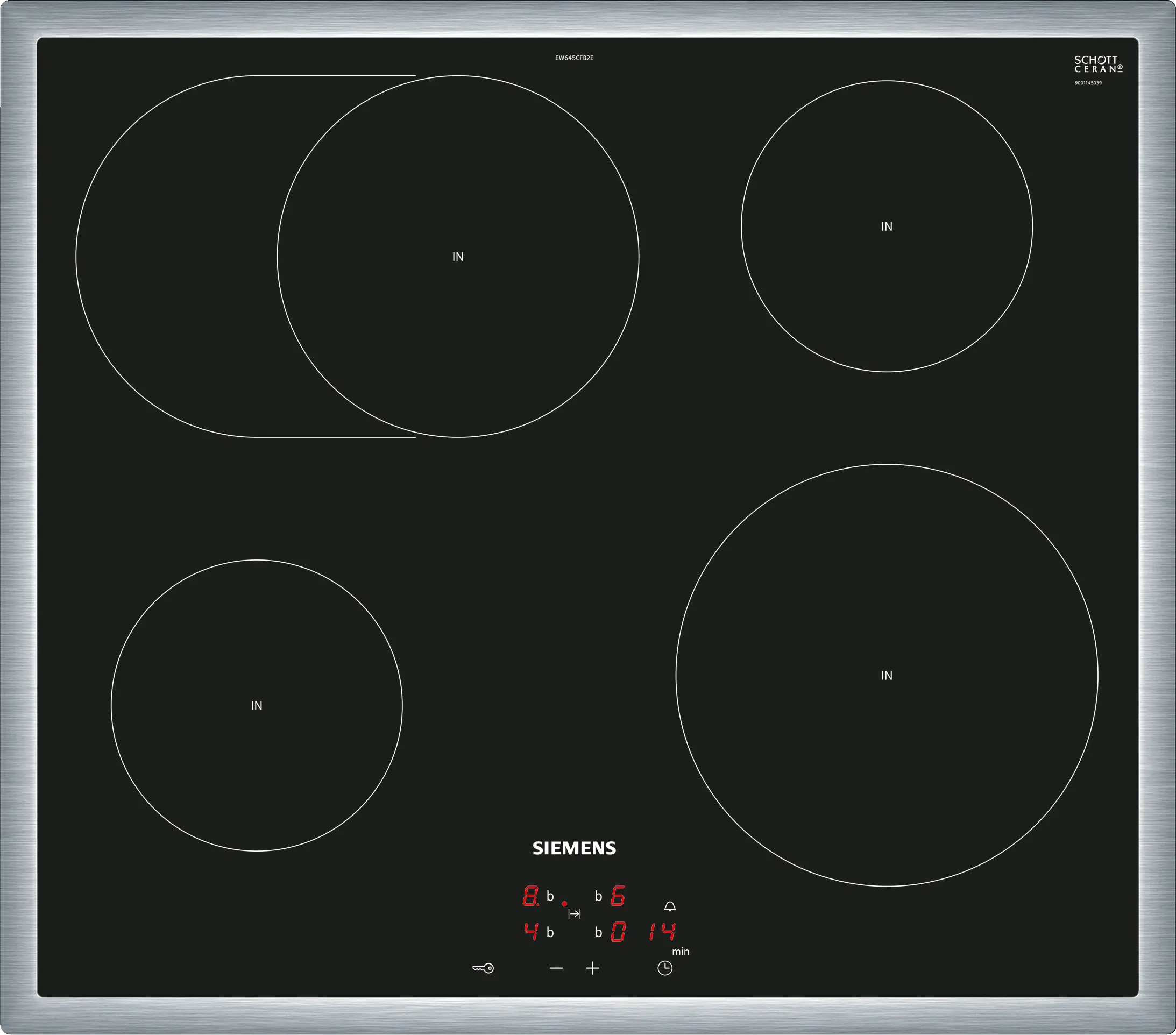
Task: Tap the red indicator dot
Action: [564, 904]
